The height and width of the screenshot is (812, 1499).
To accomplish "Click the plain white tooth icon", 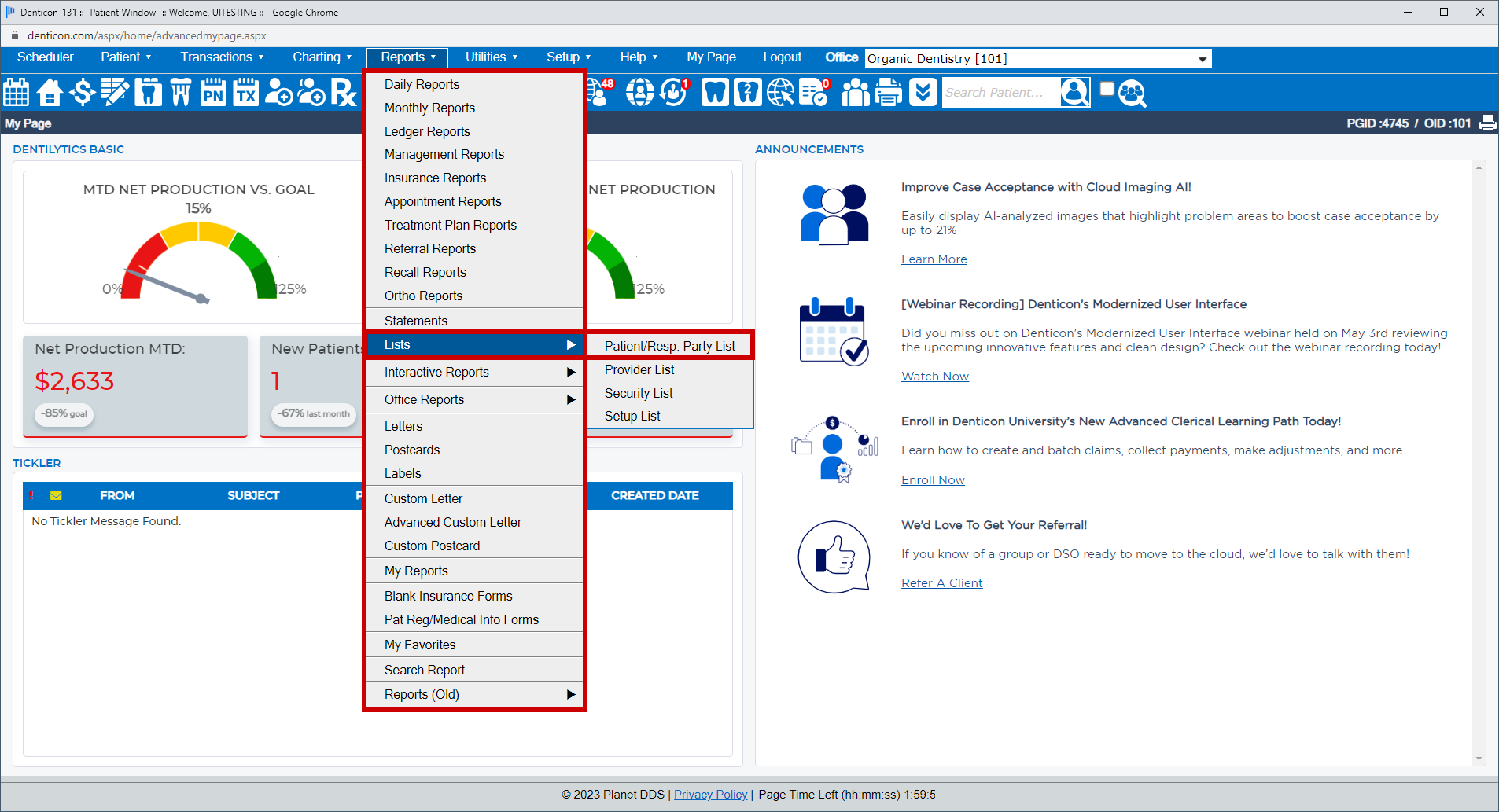I will [714, 92].
